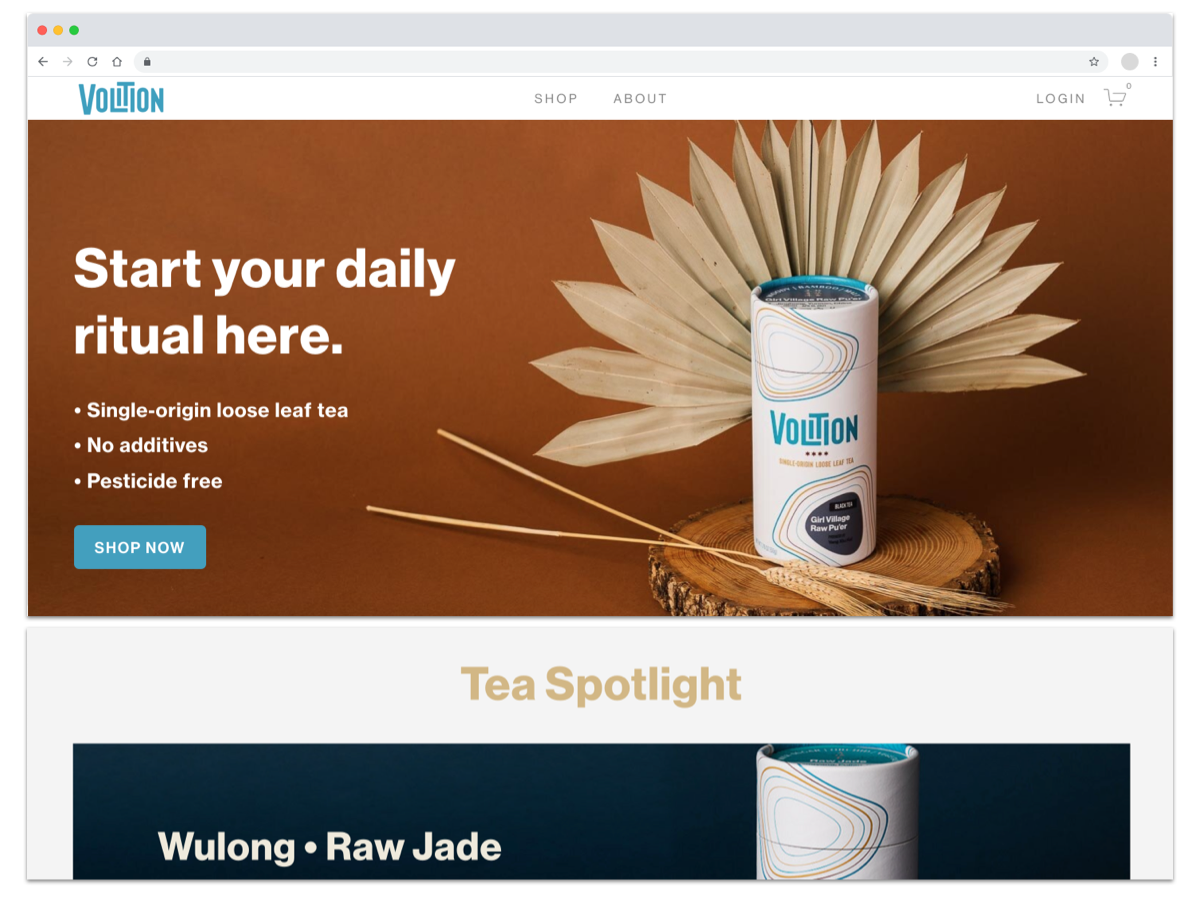Click the green maximize window button
Image resolution: width=1200 pixels, height=900 pixels.
(x=74, y=30)
